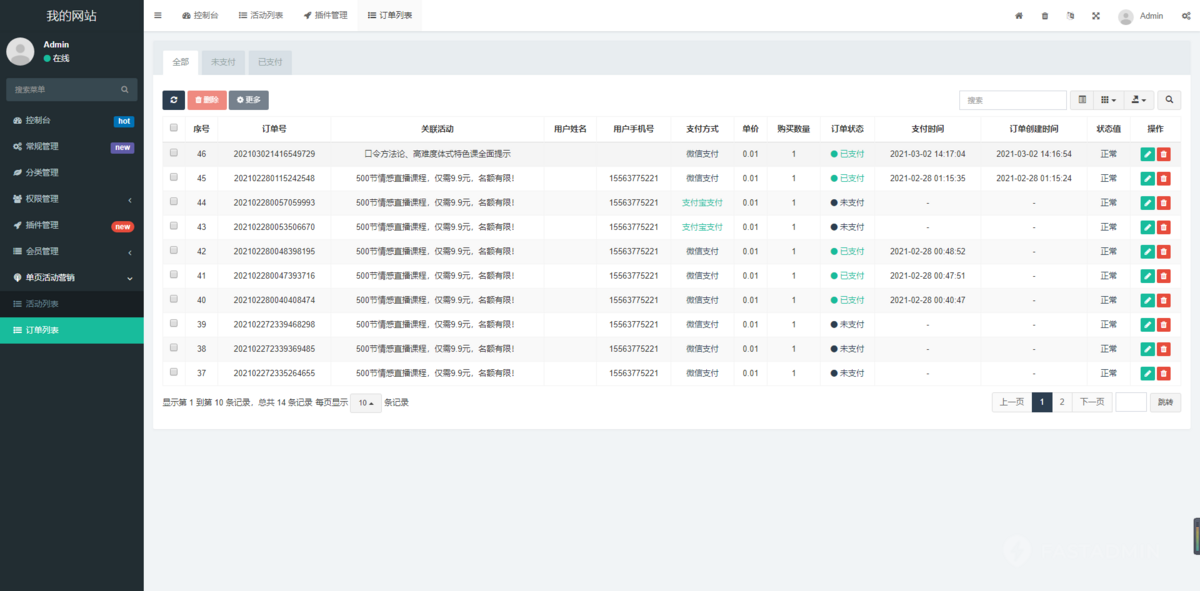Clear the cache with the top trash icon
The width and height of the screenshot is (1200, 591).
tap(1045, 16)
